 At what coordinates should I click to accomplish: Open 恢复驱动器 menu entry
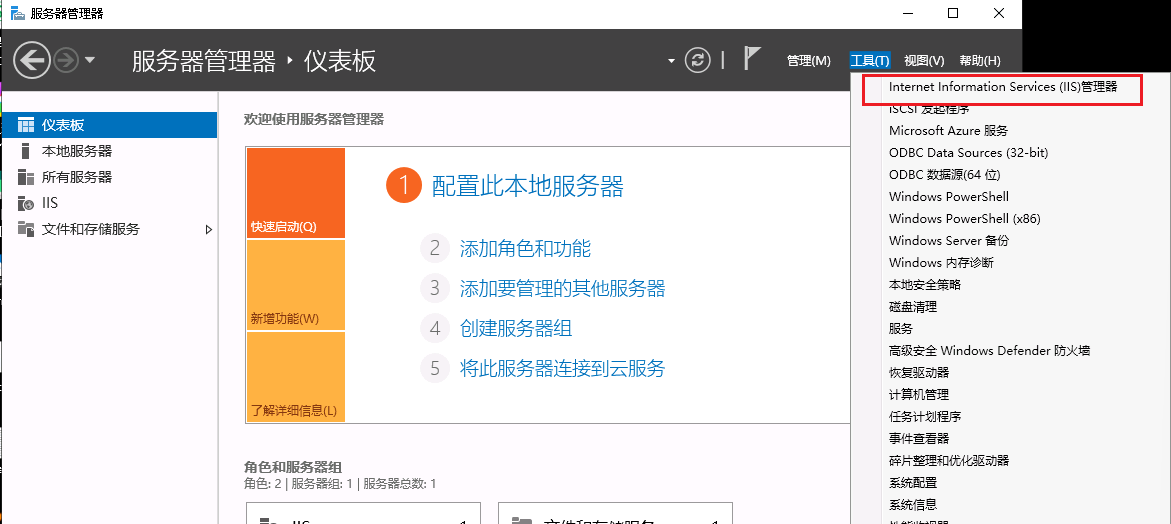[x=919, y=372]
